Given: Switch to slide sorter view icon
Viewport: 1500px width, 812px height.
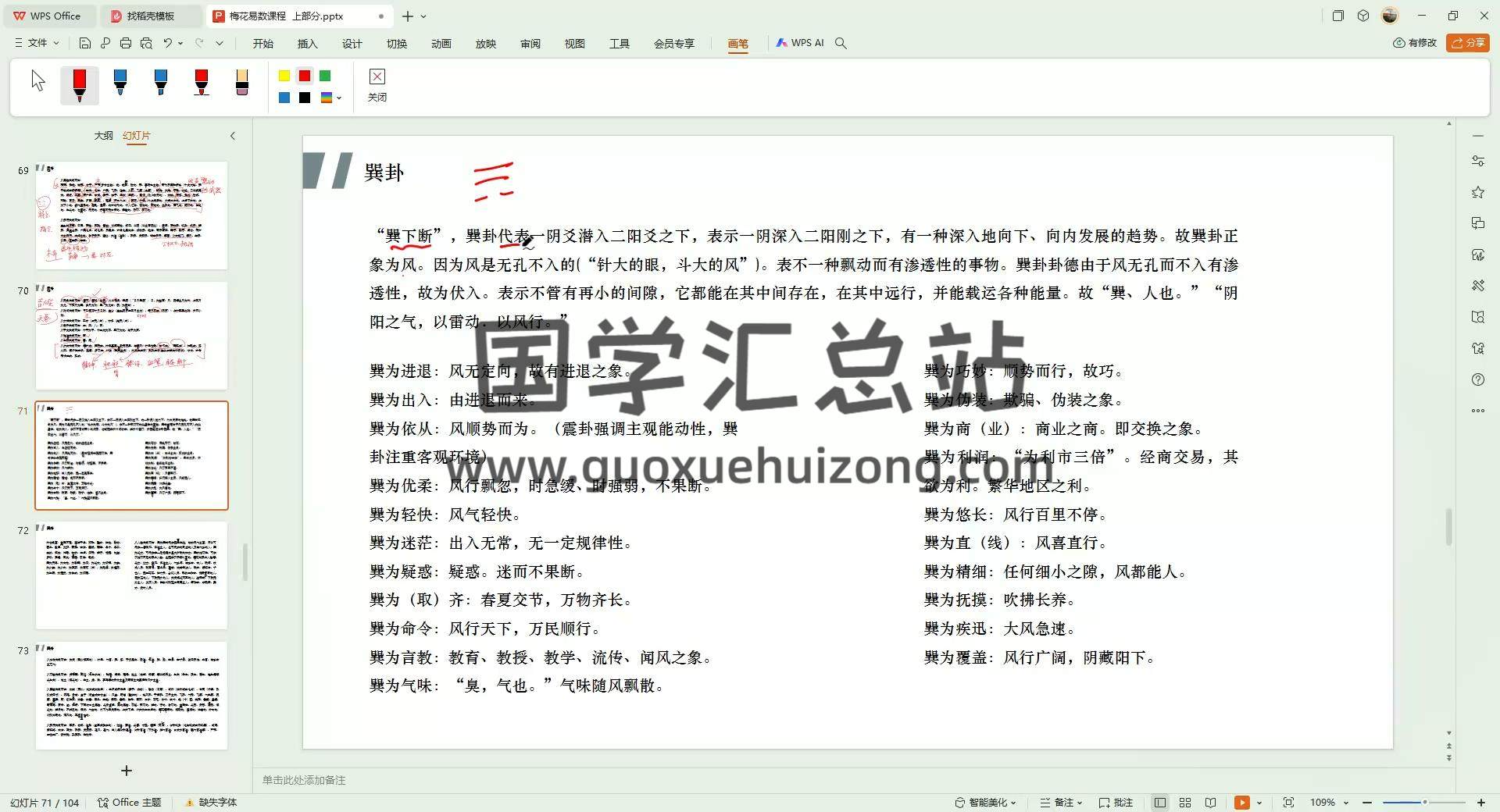Looking at the screenshot, I should pos(1185,803).
